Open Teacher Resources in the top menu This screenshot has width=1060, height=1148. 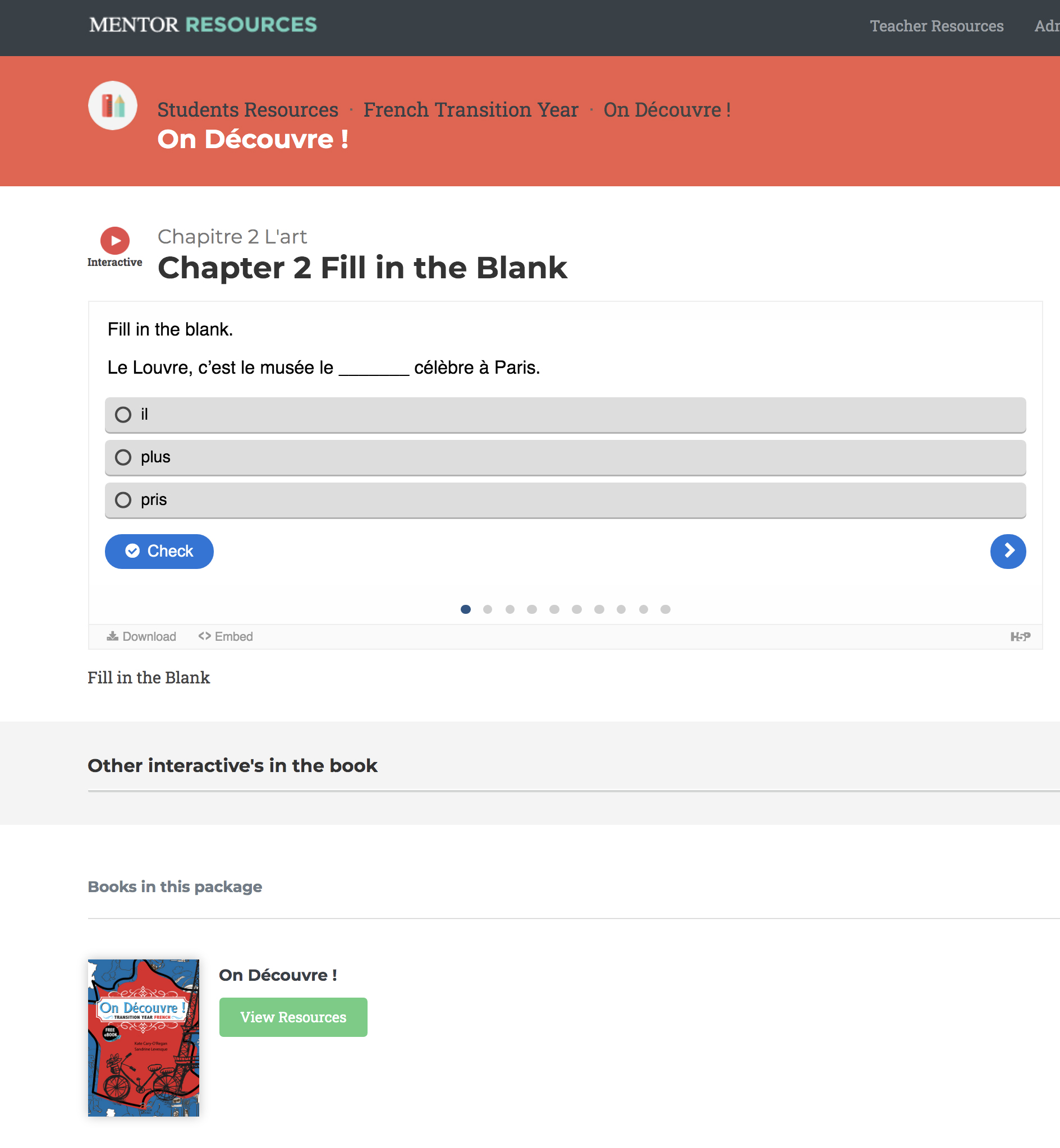[x=937, y=26]
